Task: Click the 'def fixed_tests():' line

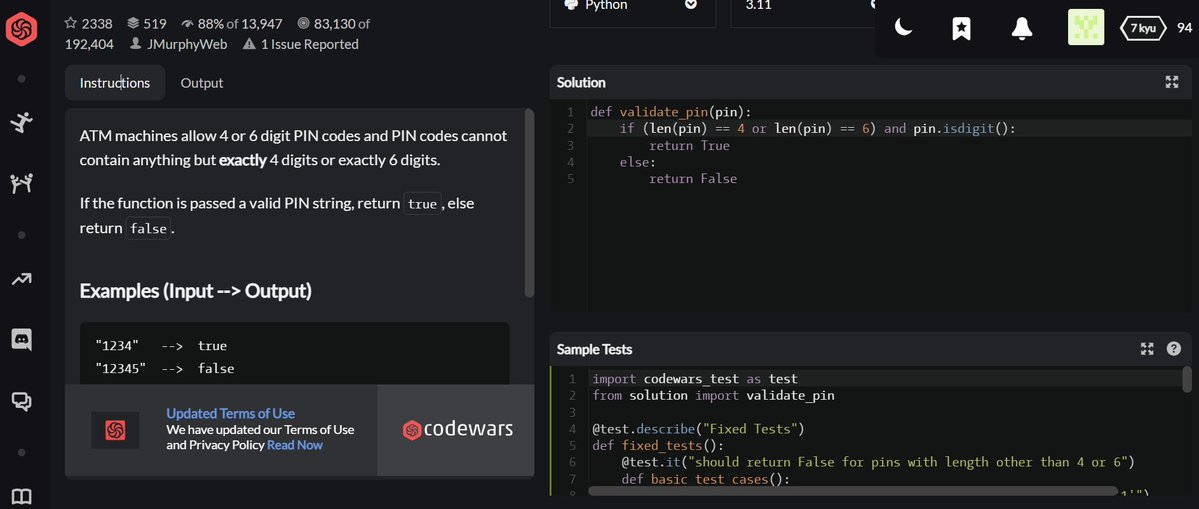Action: tap(658, 446)
